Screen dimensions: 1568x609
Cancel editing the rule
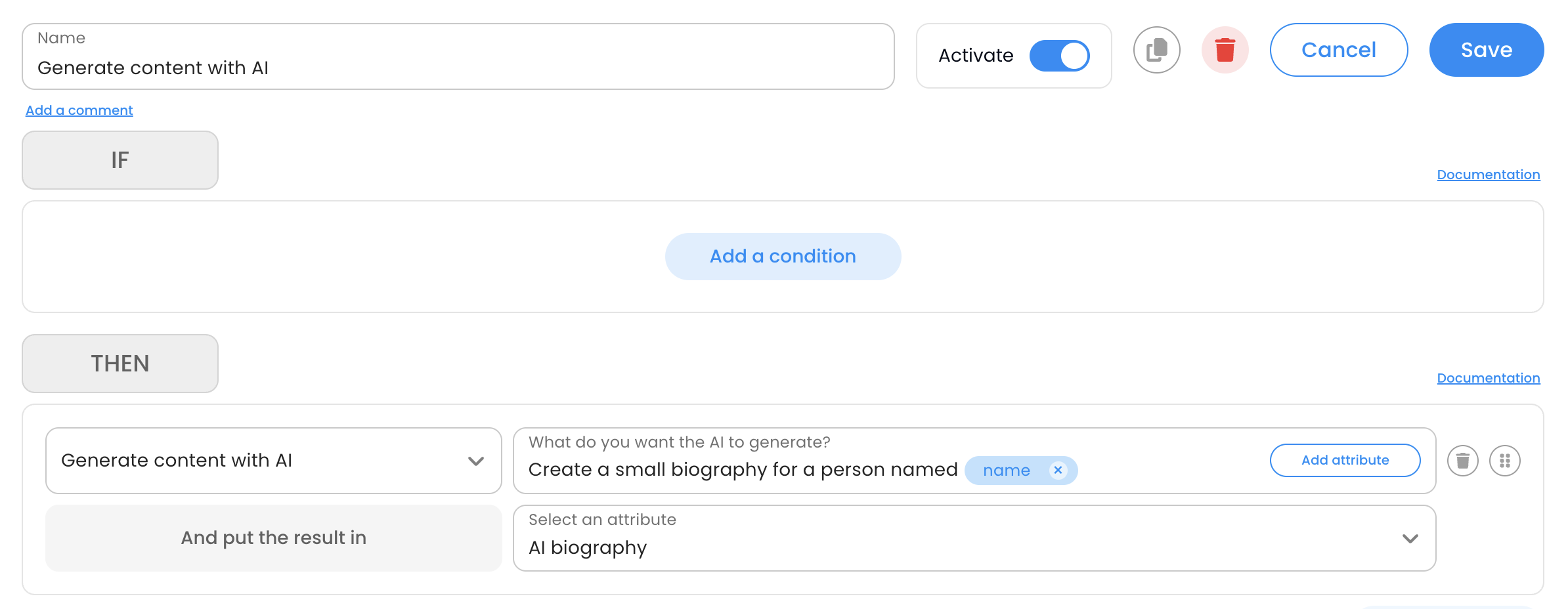point(1339,49)
